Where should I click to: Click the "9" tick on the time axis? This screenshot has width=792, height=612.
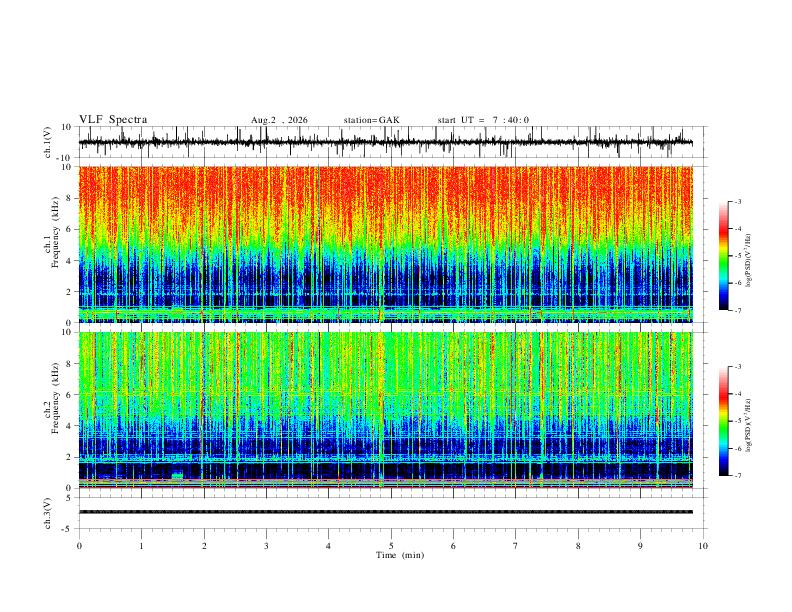tap(640, 546)
